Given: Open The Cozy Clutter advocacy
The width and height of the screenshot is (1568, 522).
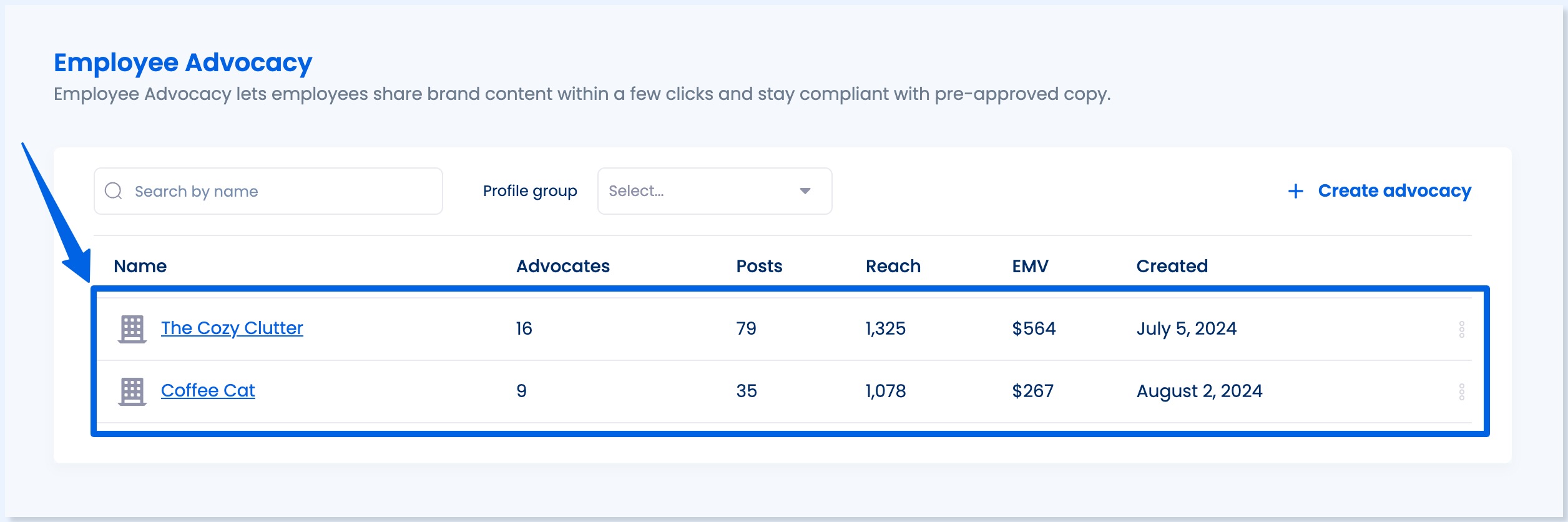Looking at the screenshot, I should (x=232, y=327).
